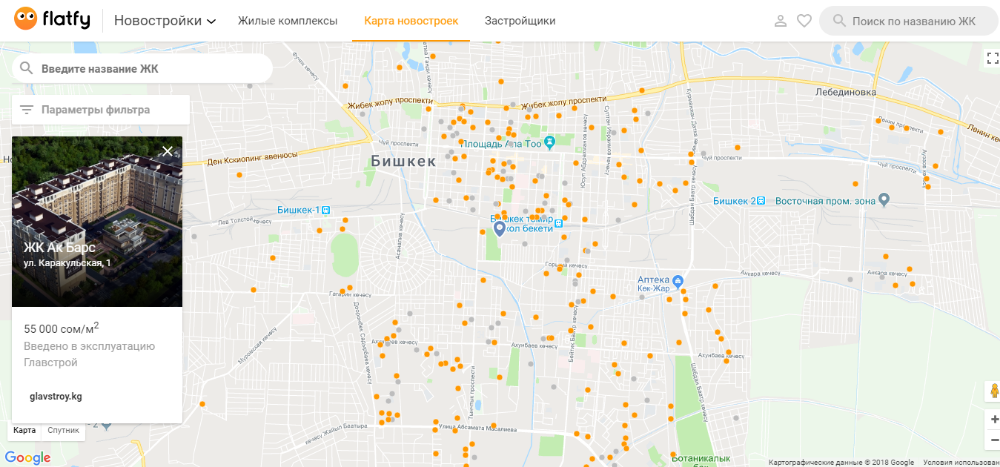
Task: Click the Аптека Кек-Жар map pin
Action: pyautogui.click(x=678, y=280)
